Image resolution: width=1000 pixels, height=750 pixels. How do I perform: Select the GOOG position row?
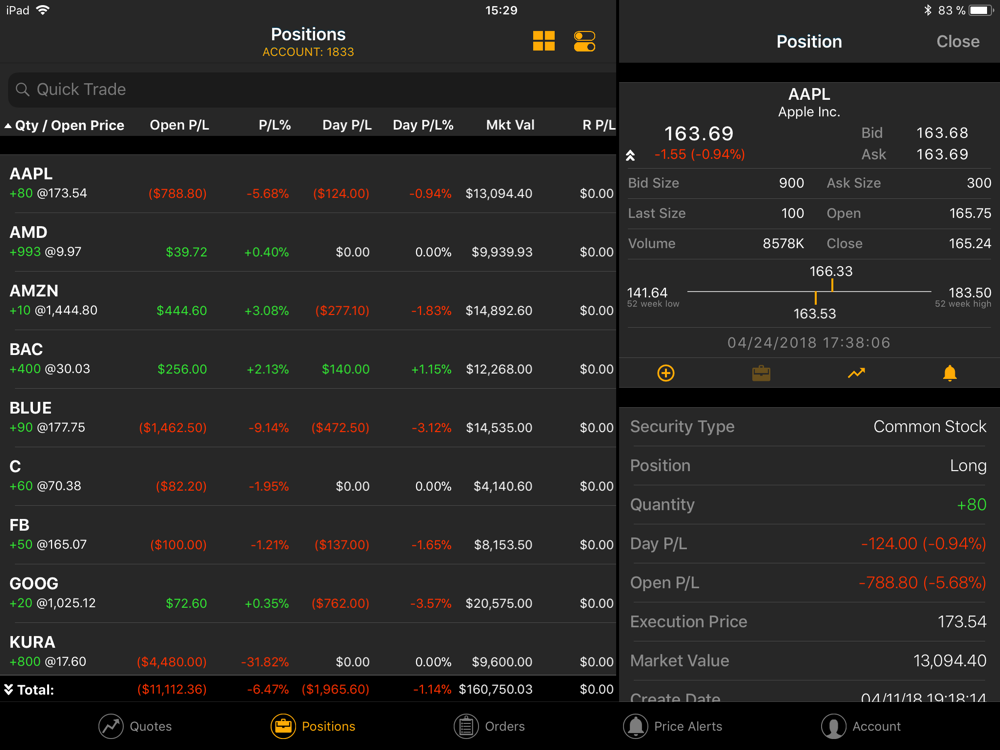point(308,594)
